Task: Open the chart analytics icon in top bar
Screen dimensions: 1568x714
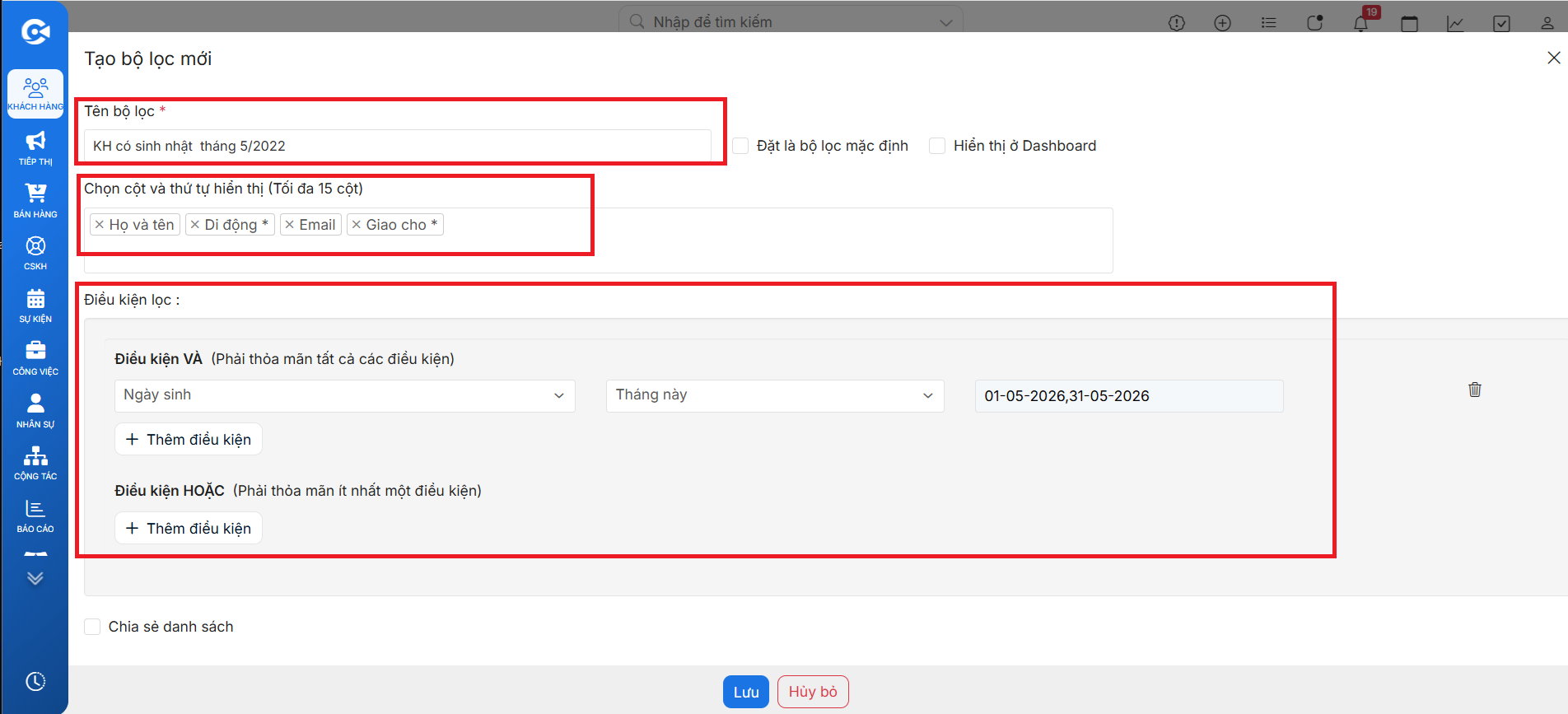Action: coord(1456,23)
